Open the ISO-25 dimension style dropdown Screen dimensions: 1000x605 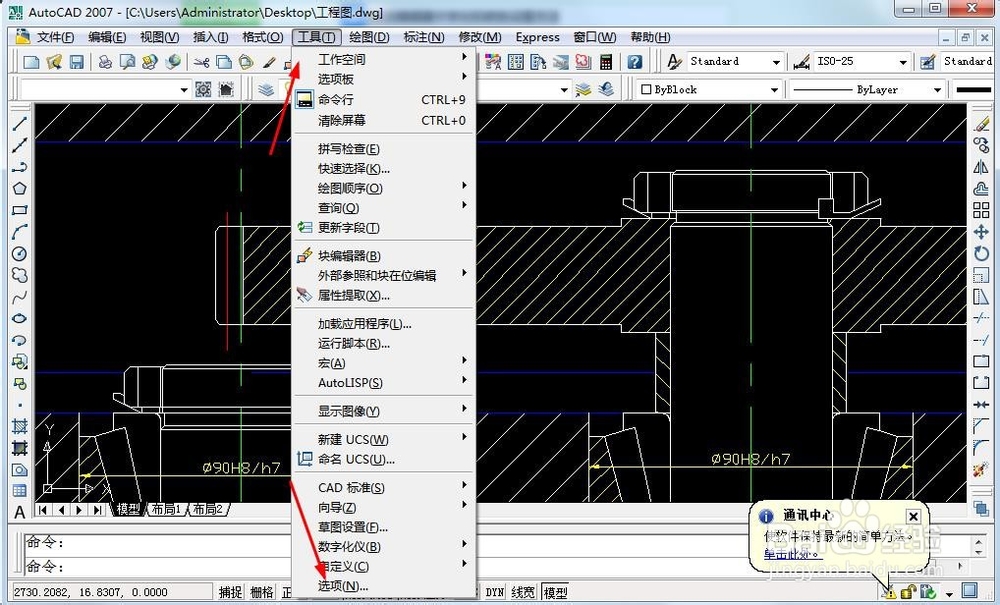pos(903,62)
